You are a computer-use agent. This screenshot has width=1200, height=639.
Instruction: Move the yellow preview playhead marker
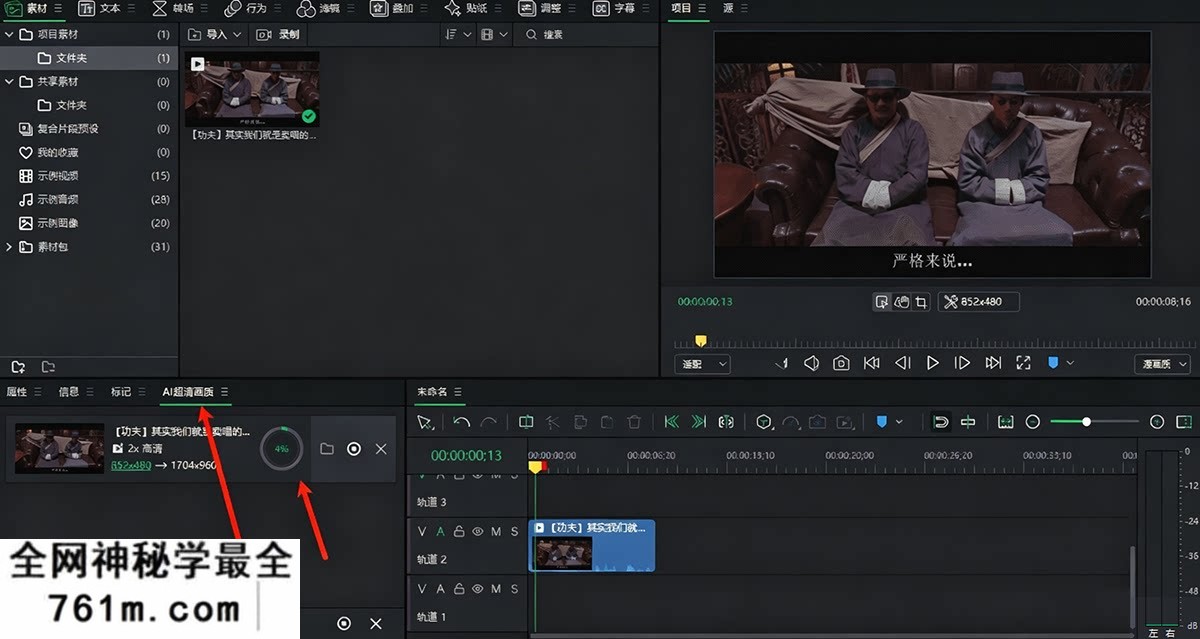700,341
